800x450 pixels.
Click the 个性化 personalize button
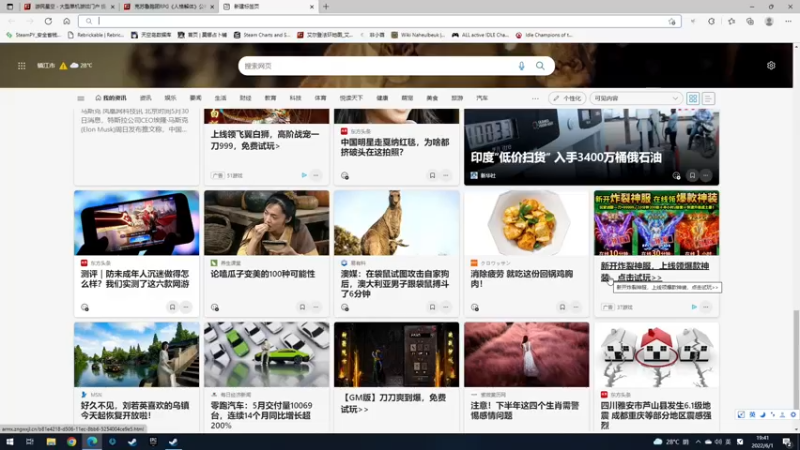567,98
